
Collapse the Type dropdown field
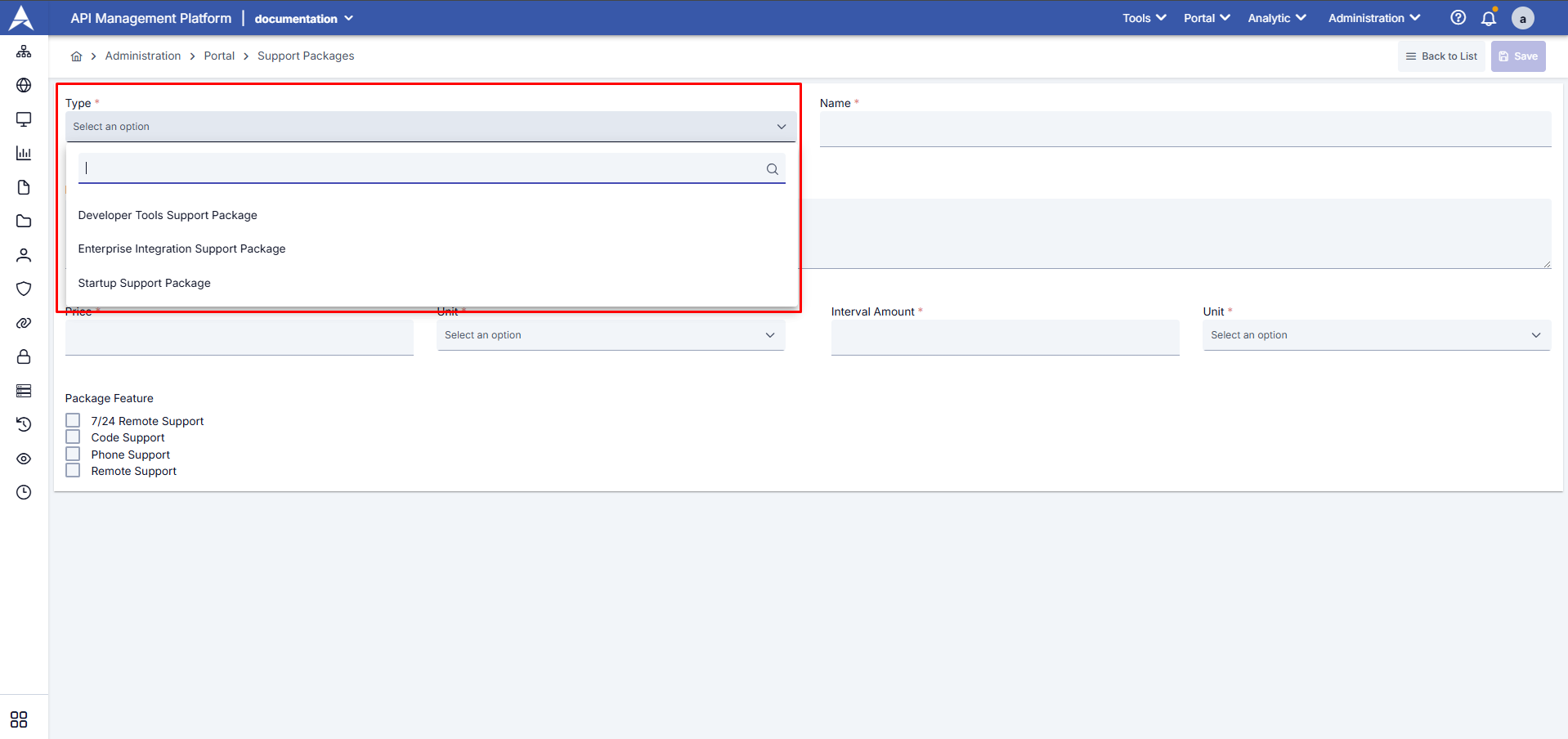click(x=430, y=127)
